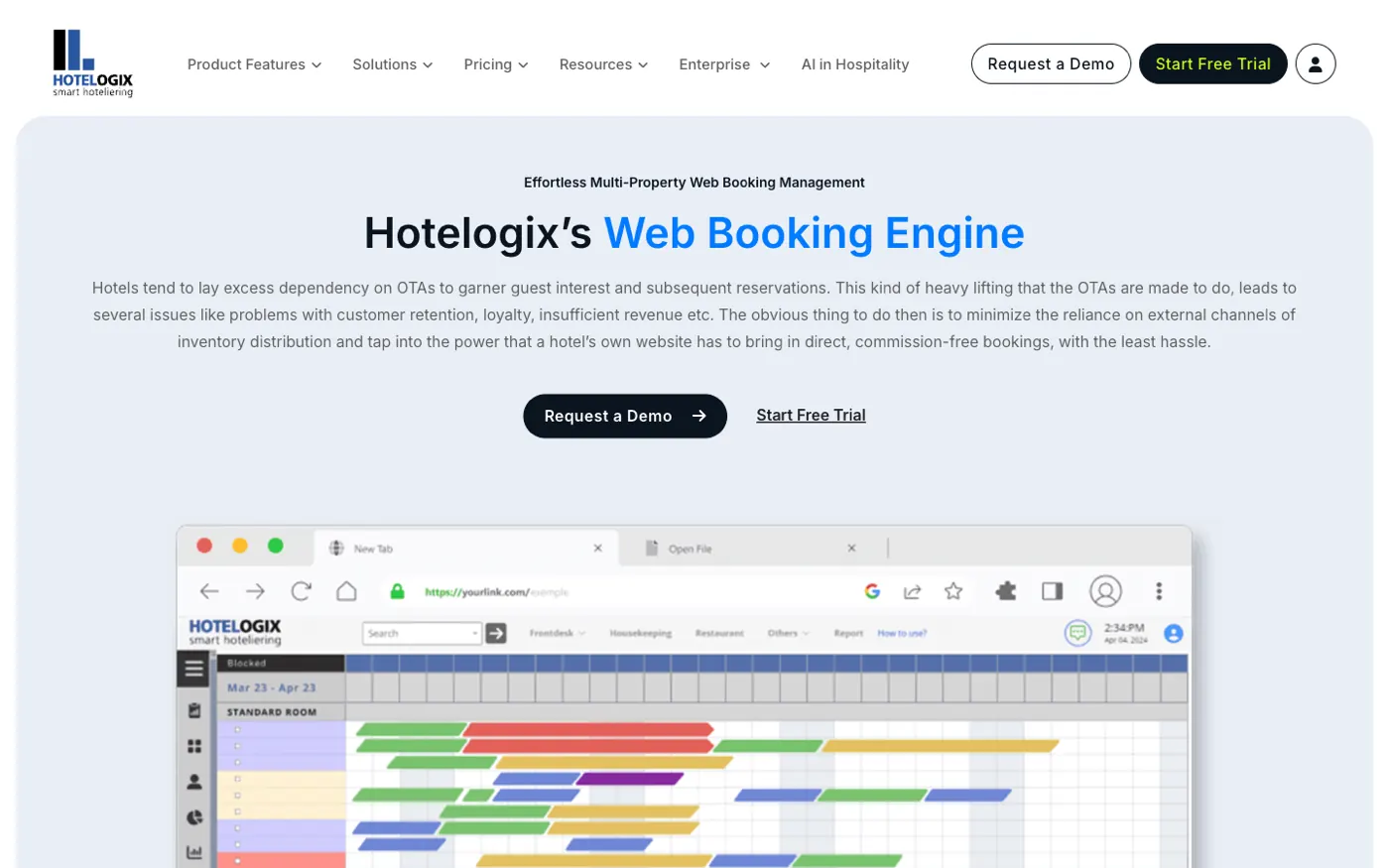Open the Search dropdown in the app
1389x868 pixels.
click(423, 633)
